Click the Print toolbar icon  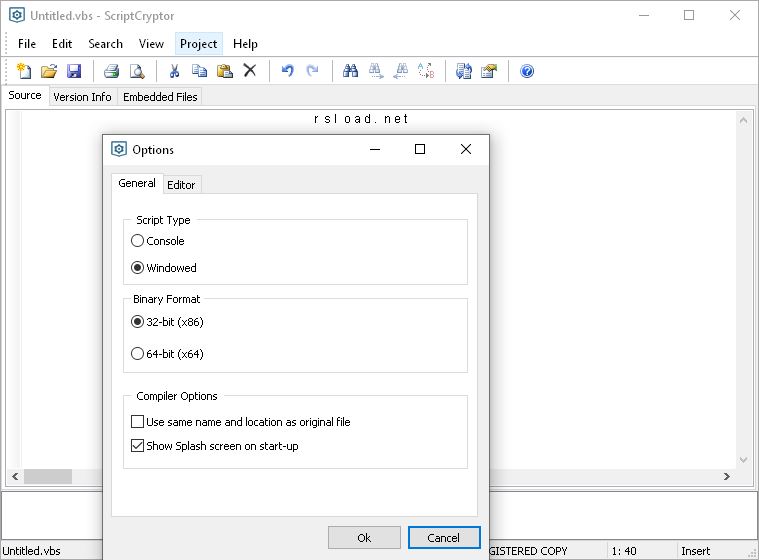tap(112, 71)
